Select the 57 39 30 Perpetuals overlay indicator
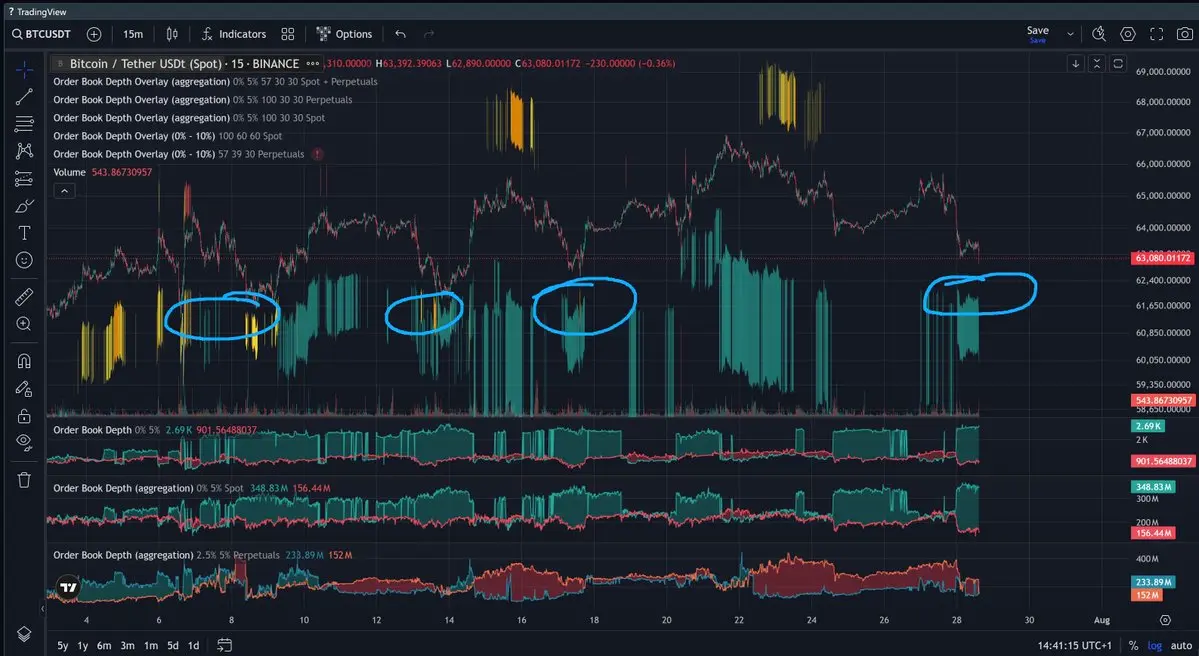The image size is (1199, 656). (x=179, y=154)
